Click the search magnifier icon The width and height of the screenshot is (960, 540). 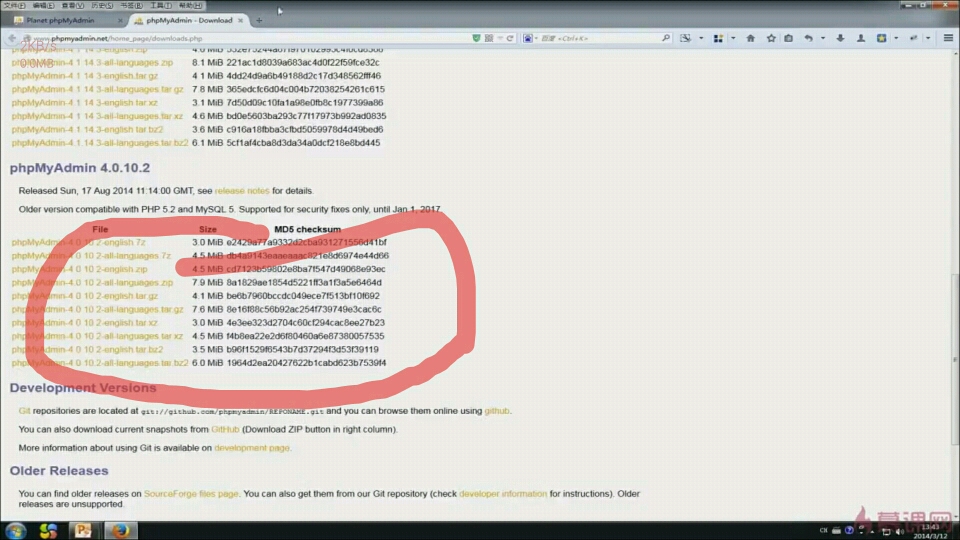tap(666, 38)
